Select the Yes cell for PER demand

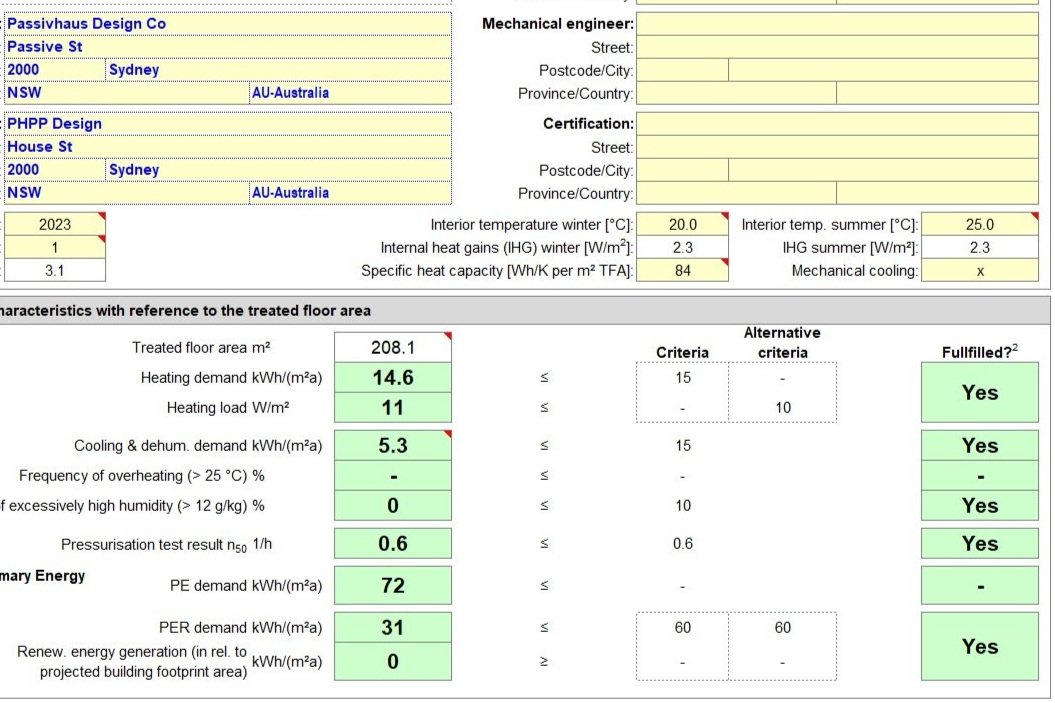pos(980,646)
